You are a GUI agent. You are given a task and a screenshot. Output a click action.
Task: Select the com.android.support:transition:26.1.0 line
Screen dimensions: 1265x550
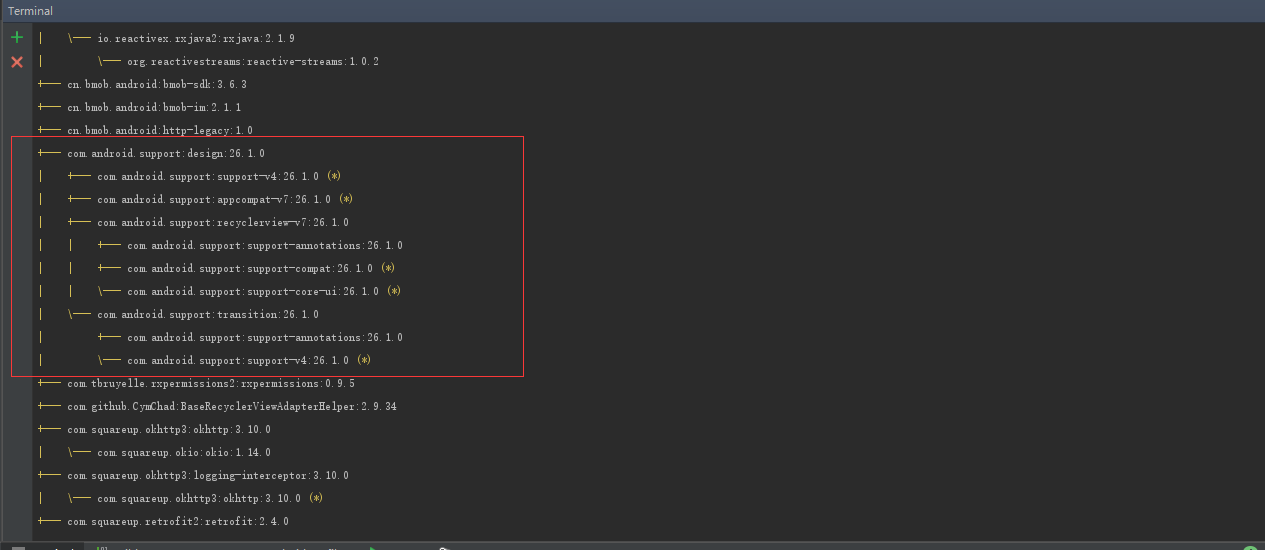(208, 314)
